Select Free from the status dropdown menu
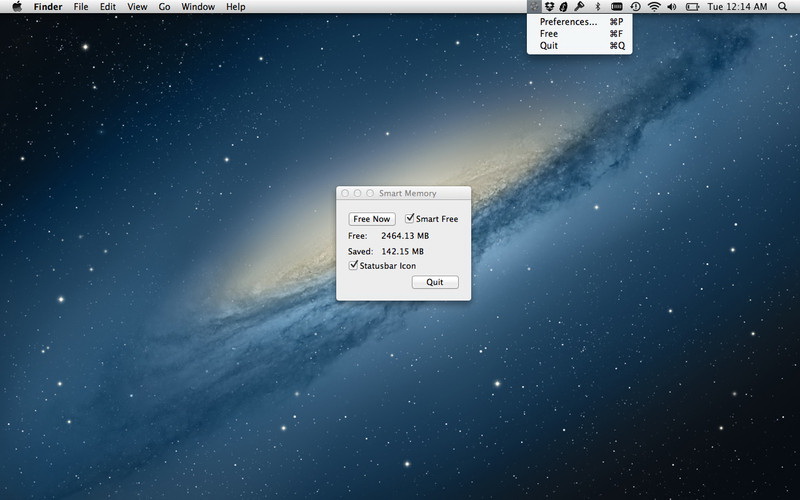800x500 pixels. (549, 34)
